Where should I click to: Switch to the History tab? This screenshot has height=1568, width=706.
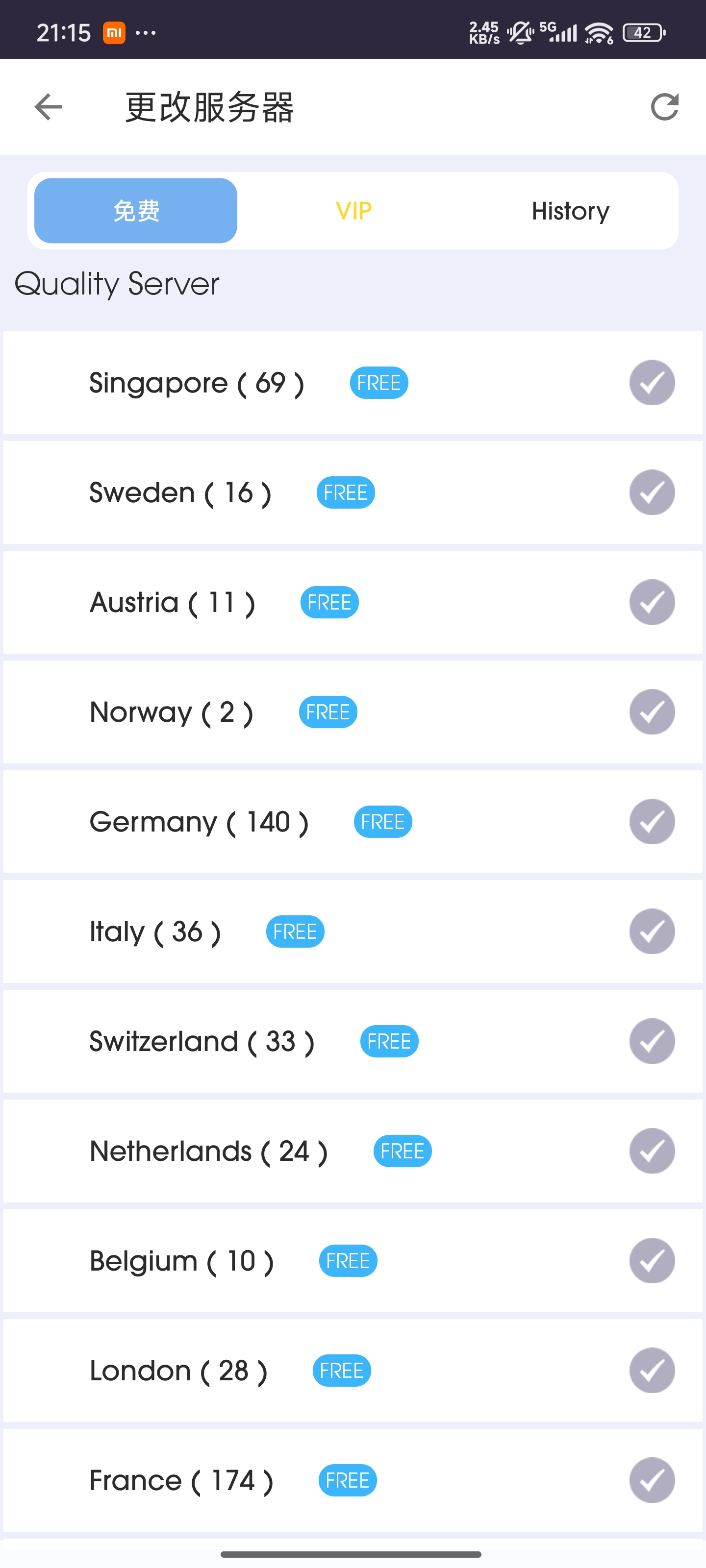click(570, 211)
